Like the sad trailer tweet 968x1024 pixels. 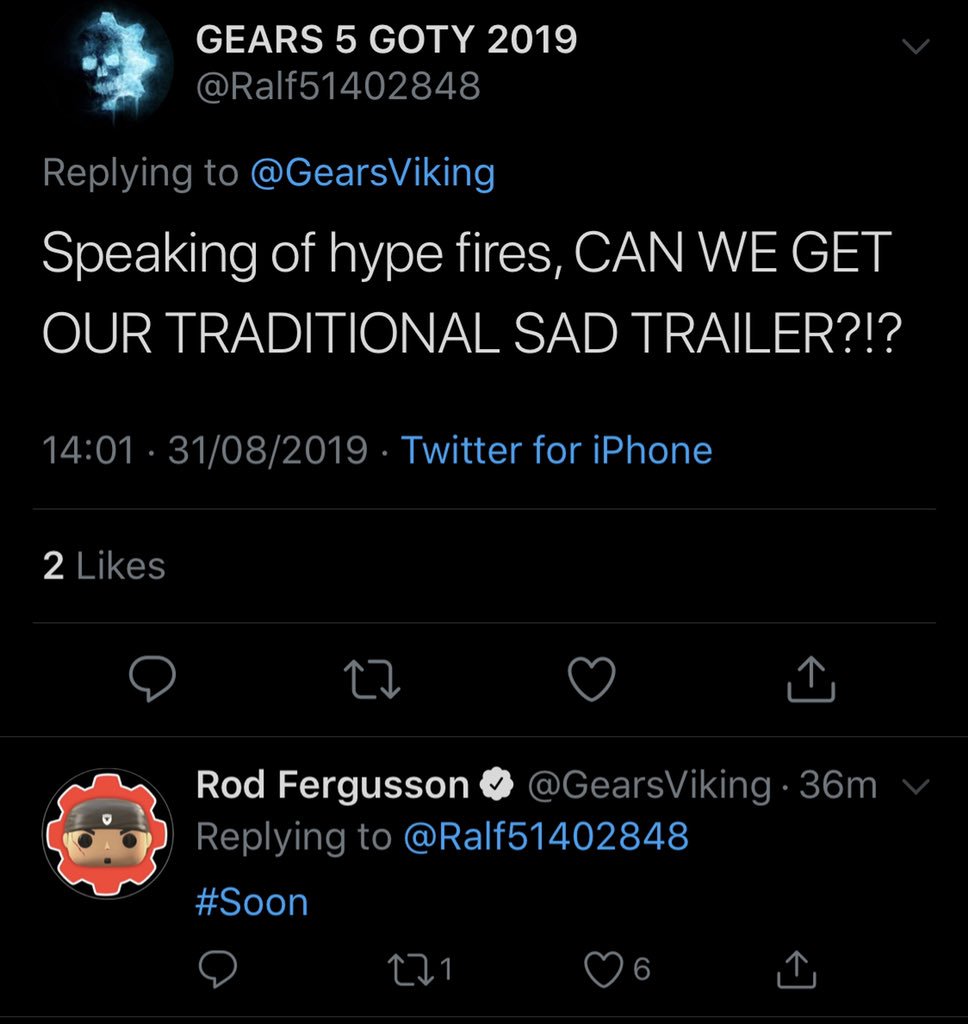click(x=591, y=680)
